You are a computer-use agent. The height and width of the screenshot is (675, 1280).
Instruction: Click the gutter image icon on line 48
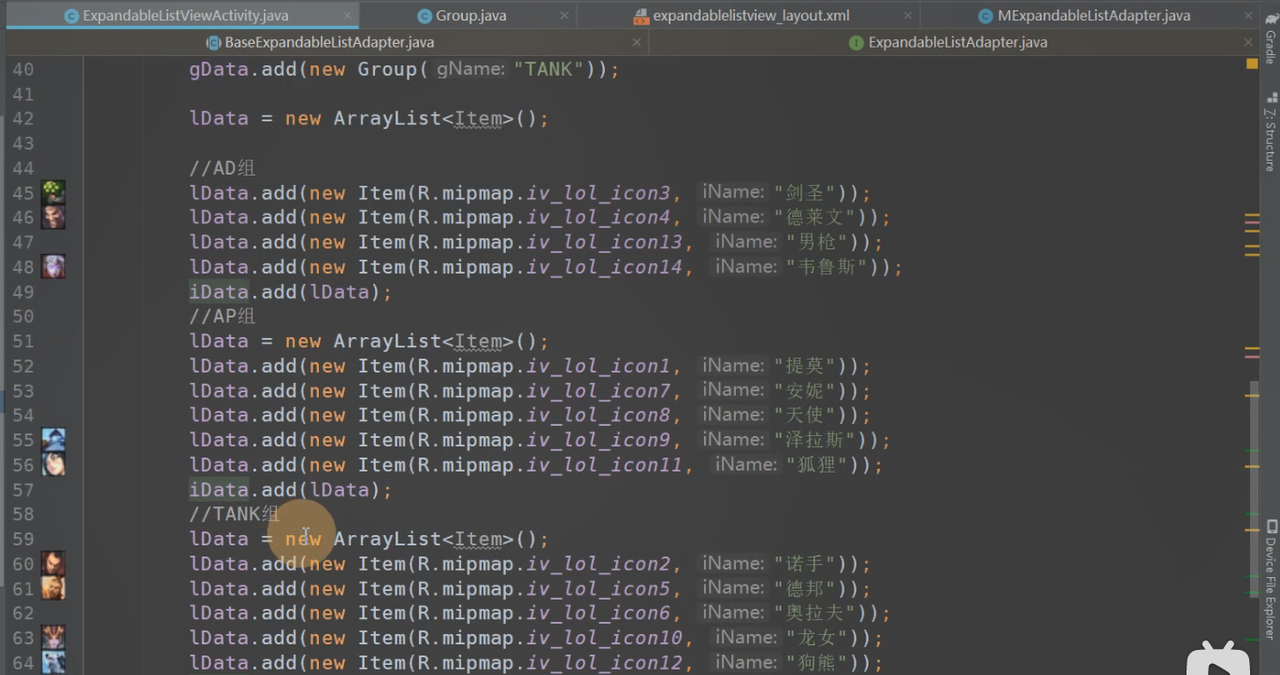coord(53,267)
